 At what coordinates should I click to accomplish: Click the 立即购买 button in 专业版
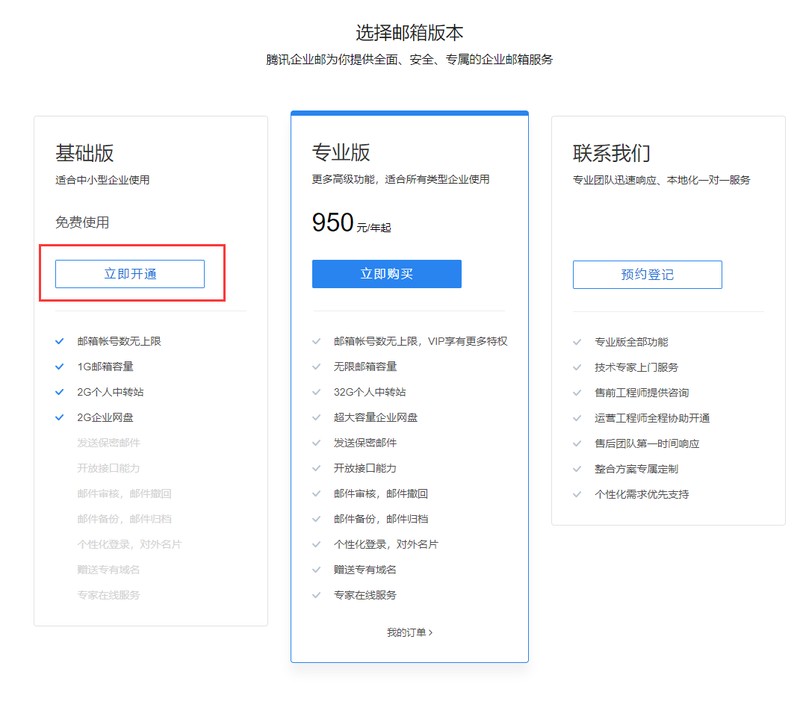tap(387, 274)
